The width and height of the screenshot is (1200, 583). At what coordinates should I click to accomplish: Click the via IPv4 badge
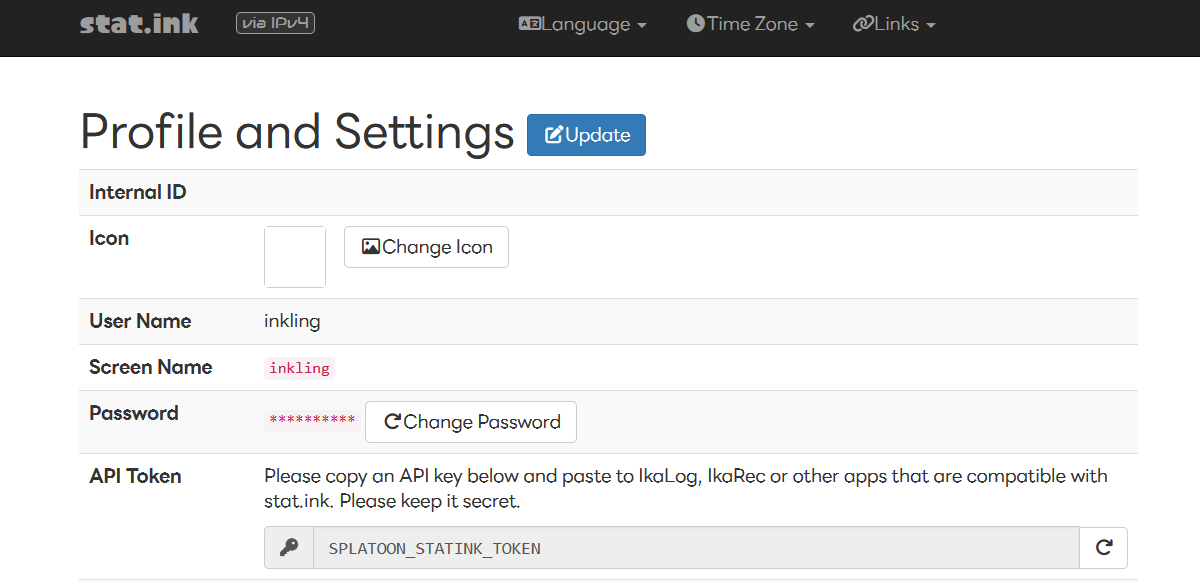275,23
